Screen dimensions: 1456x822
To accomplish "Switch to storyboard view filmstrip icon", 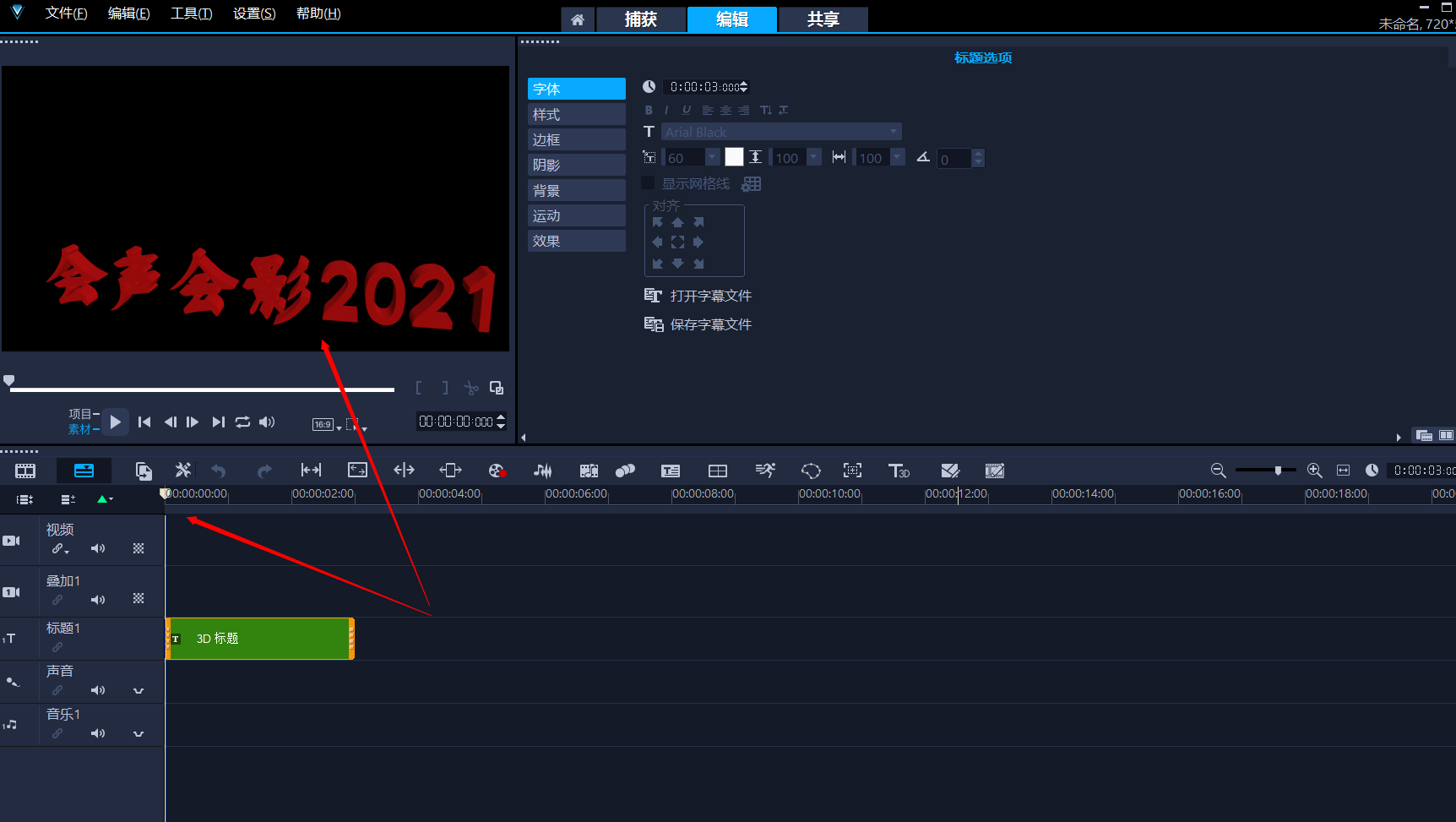I will 25,471.
